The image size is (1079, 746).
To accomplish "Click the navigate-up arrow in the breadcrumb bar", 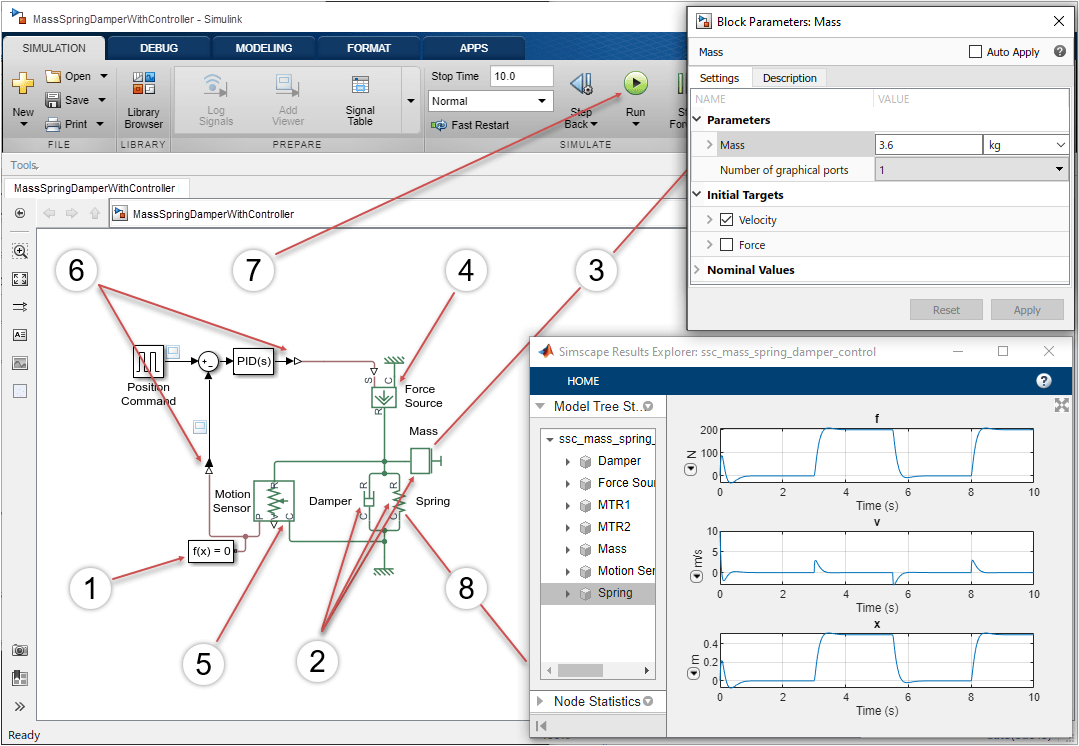I will 95,213.
